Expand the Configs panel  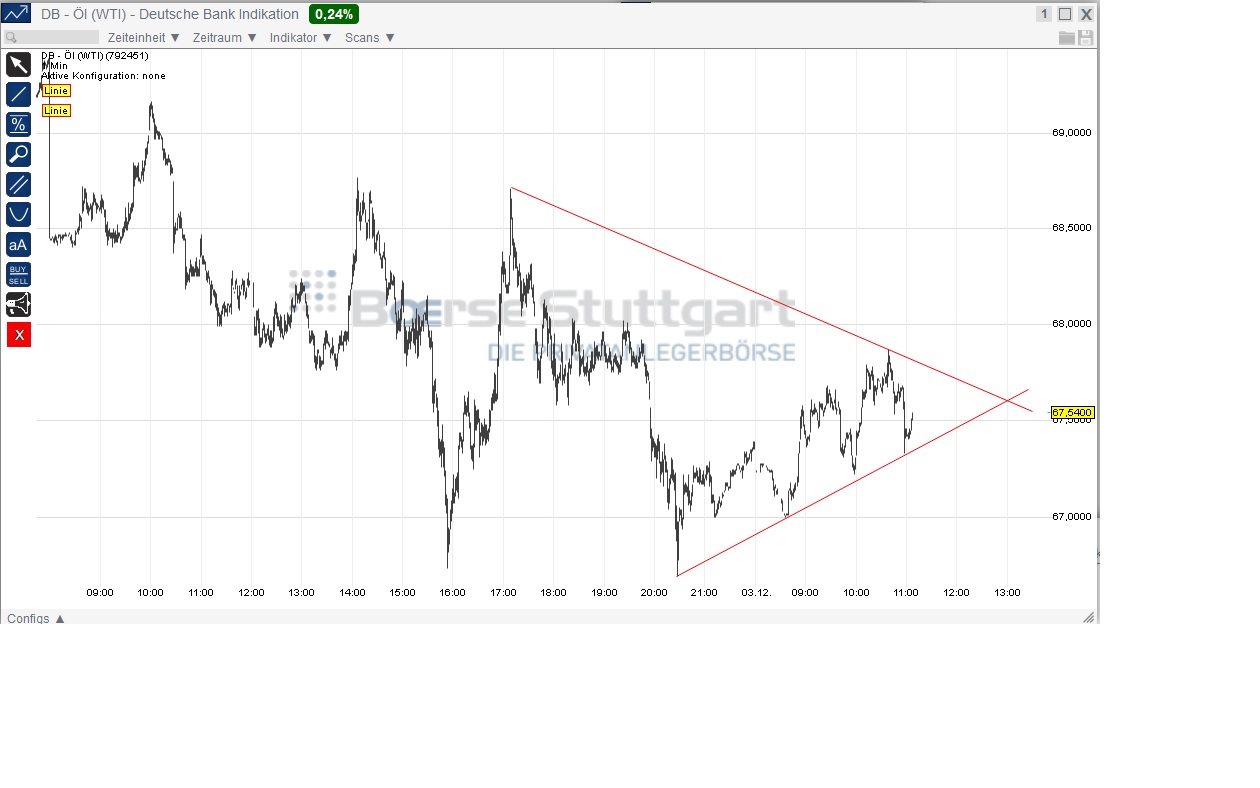click(33, 619)
